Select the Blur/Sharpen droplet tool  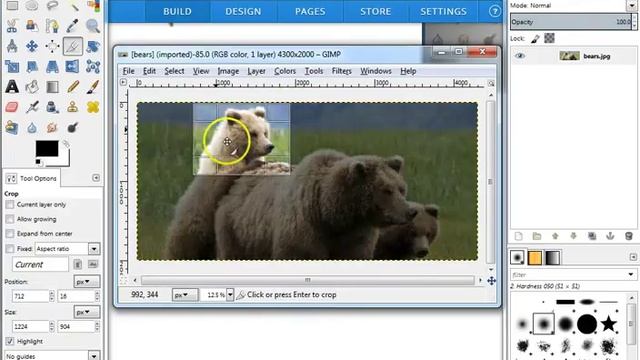(32, 127)
